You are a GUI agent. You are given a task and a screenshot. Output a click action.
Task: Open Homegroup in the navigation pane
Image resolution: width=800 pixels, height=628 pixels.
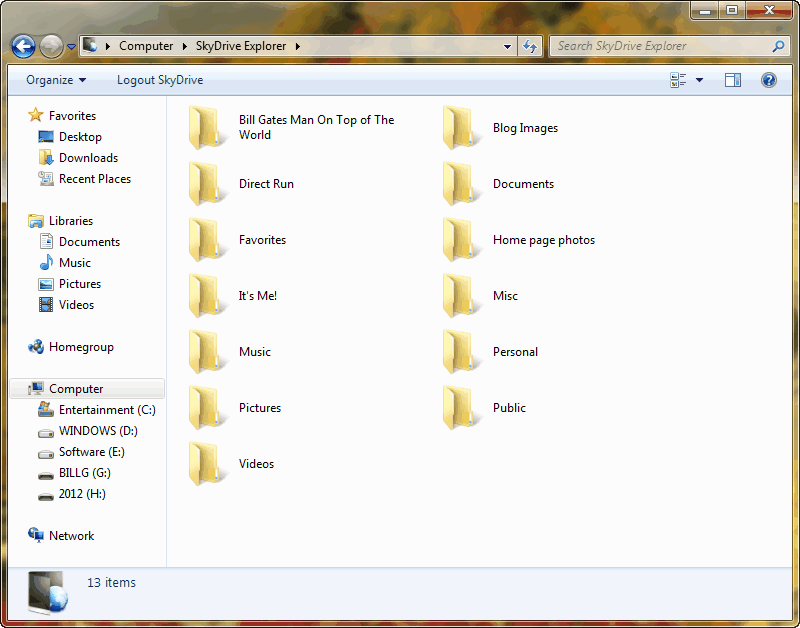click(x=81, y=347)
